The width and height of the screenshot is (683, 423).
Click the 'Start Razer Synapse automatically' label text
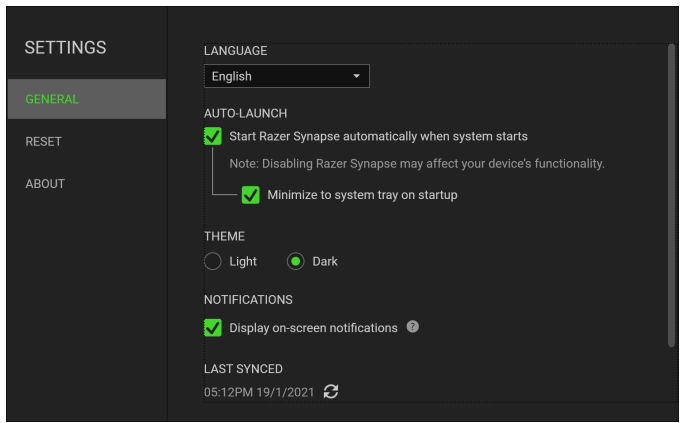pyautogui.click(x=378, y=136)
